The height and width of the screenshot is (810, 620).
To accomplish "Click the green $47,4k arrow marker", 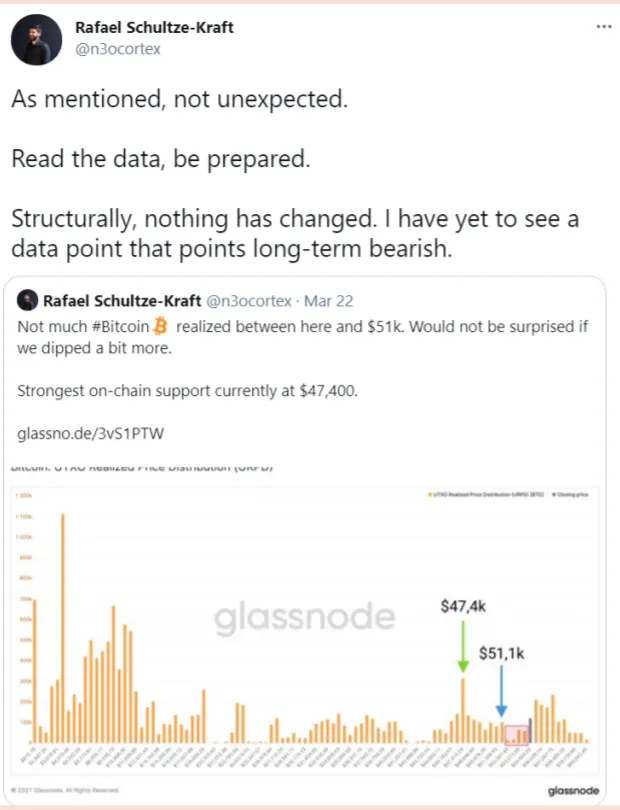I will pyautogui.click(x=463, y=646).
